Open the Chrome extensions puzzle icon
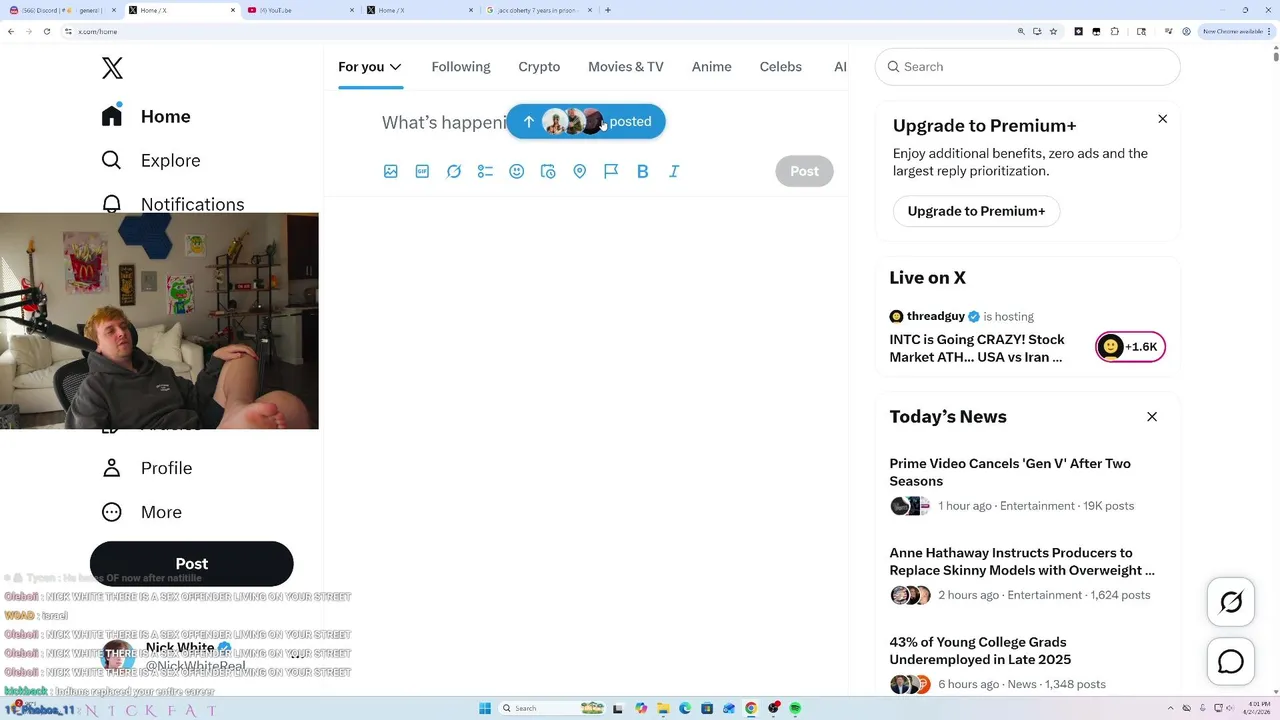This screenshot has width=1280, height=720. pos(1115,31)
